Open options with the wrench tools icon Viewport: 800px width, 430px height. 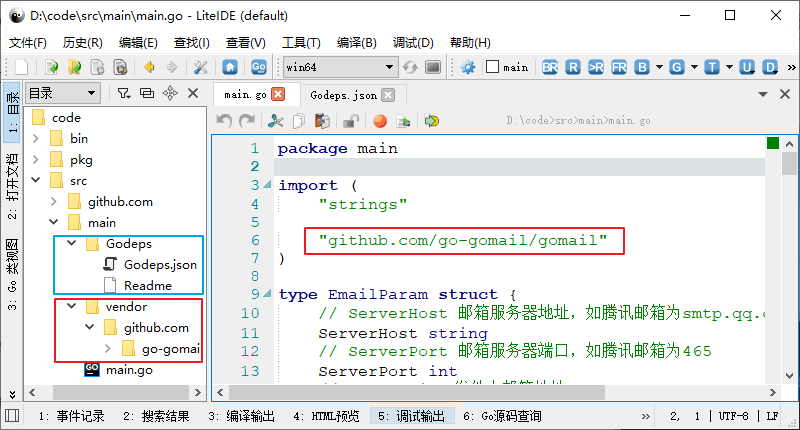pos(201,67)
